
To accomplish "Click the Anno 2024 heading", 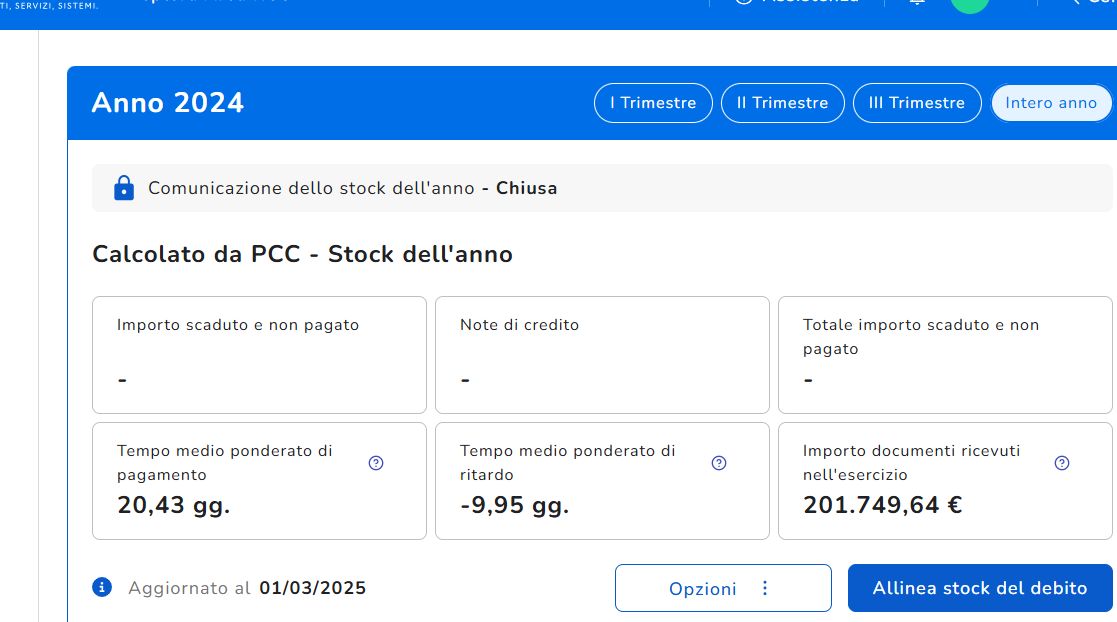I will tap(168, 103).
